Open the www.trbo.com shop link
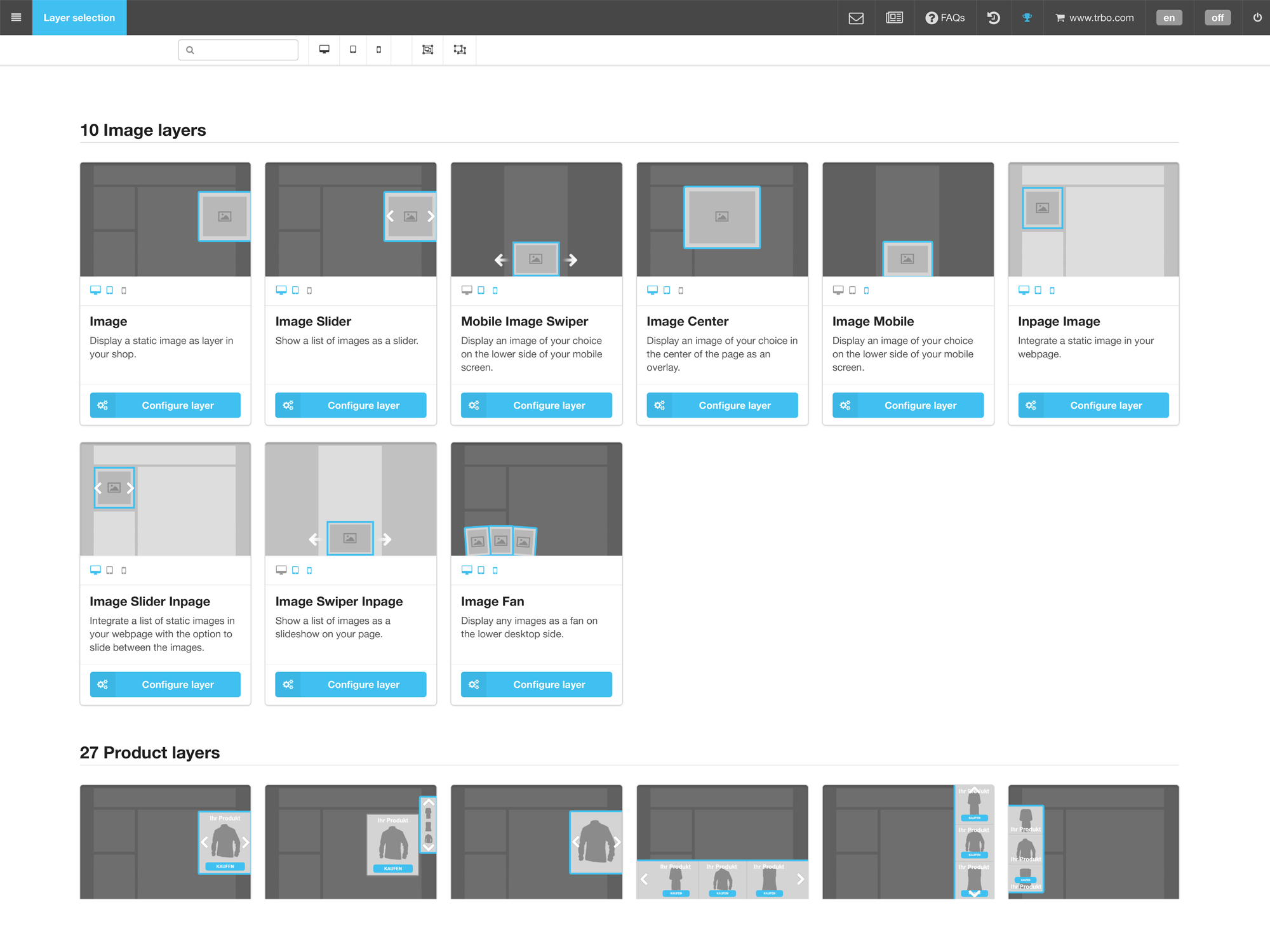 (1094, 17)
